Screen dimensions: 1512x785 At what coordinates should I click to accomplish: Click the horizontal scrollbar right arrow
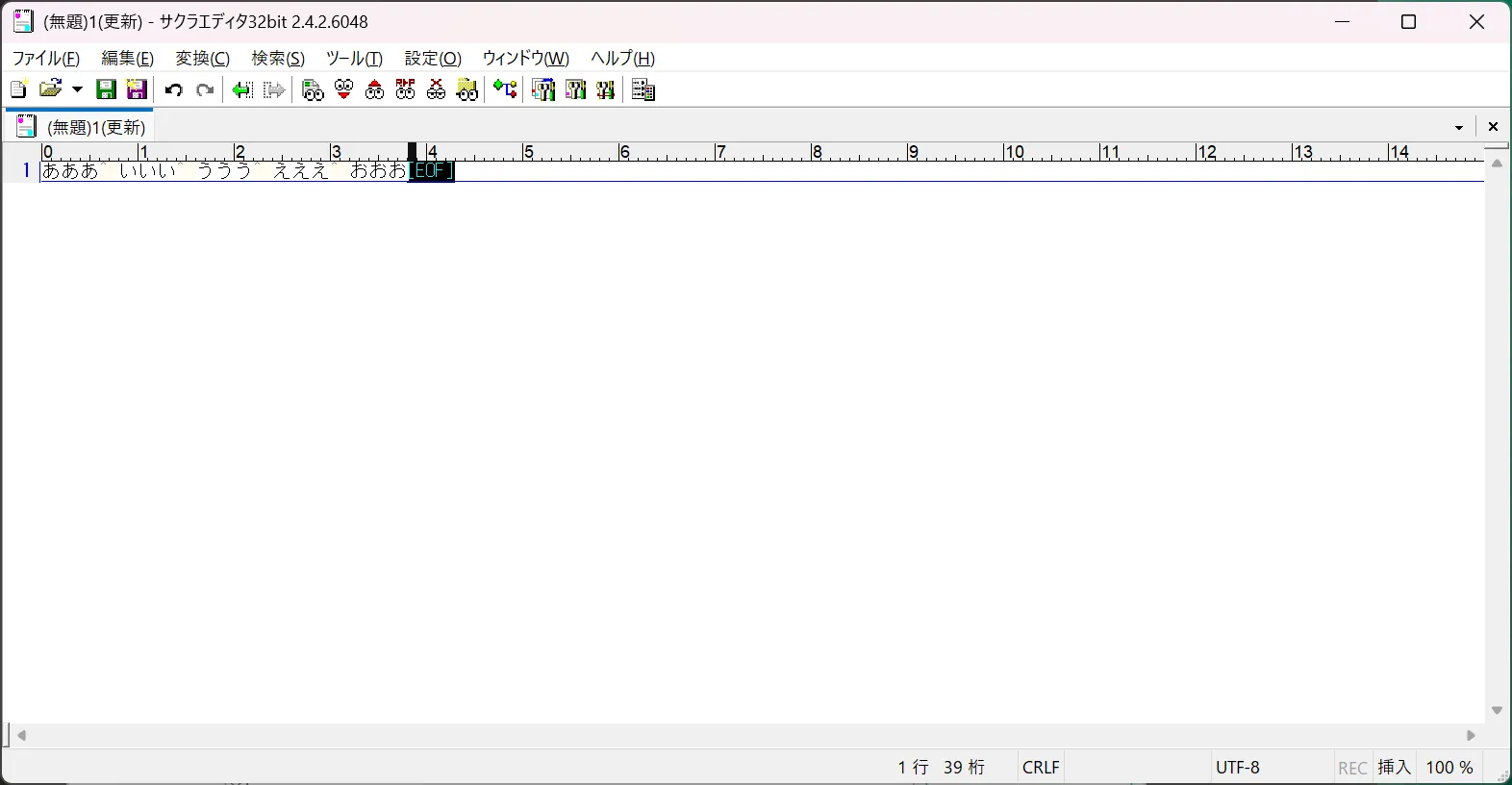(x=1471, y=736)
